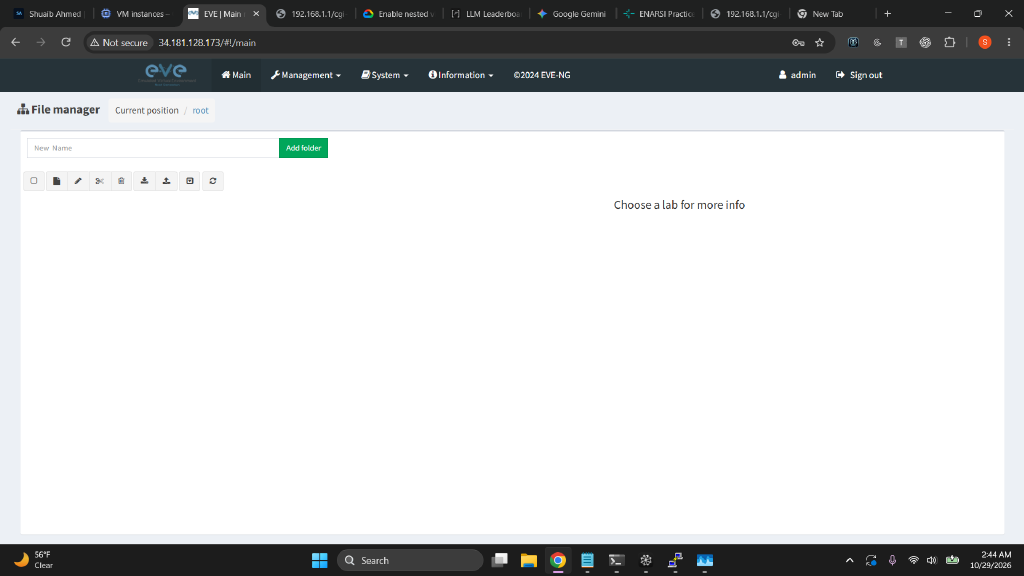Screen dimensions: 1024x576
Task: Click the browser back arrow
Action: 16,42
